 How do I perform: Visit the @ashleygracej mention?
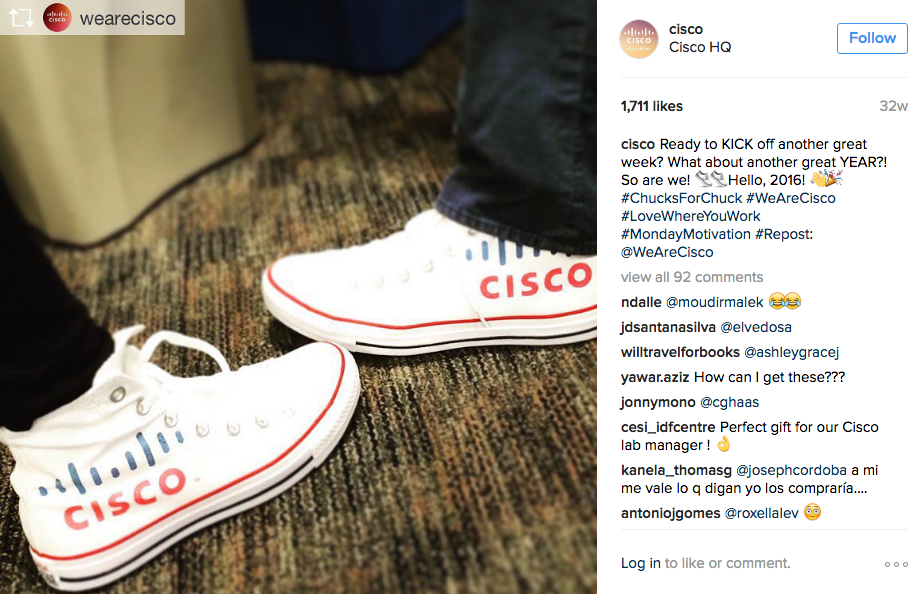click(791, 352)
